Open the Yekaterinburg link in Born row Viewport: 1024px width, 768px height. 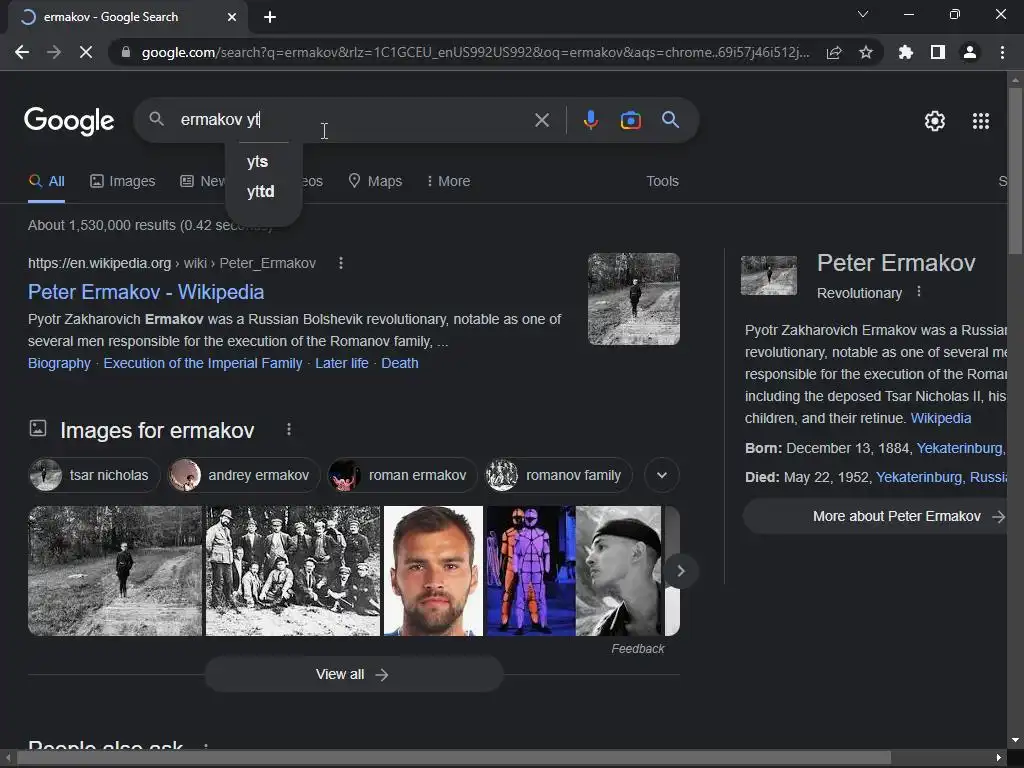click(x=960, y=449)
